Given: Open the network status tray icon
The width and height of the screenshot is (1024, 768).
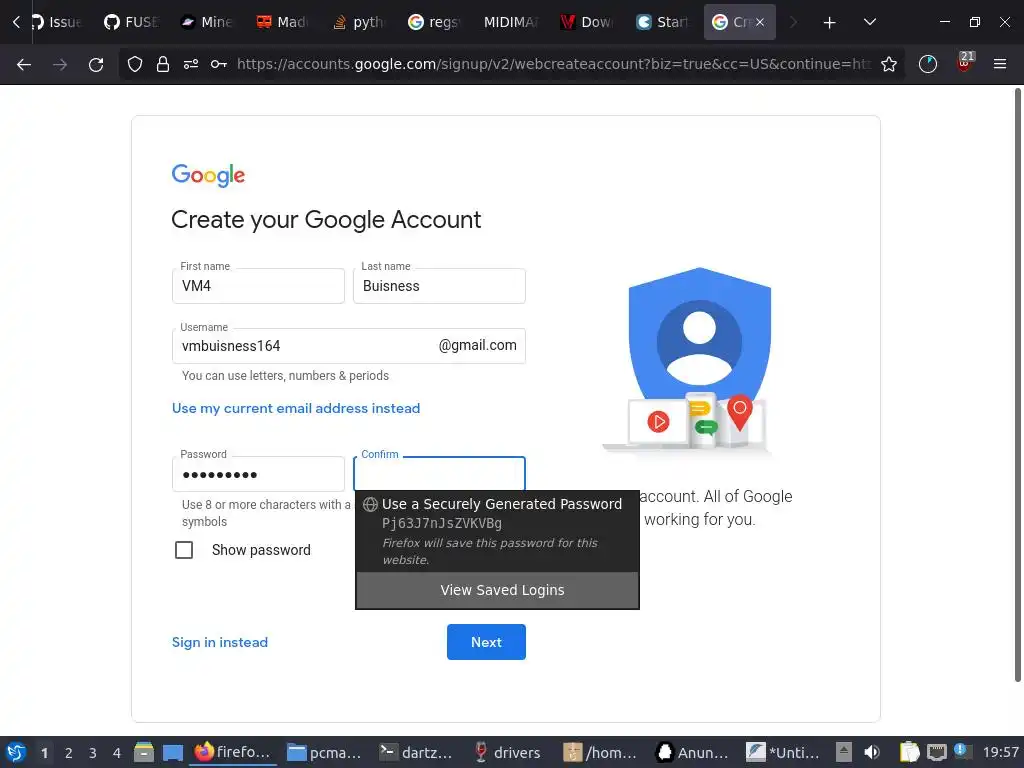Looking at the screenshot, I should (x=936, y=752).
